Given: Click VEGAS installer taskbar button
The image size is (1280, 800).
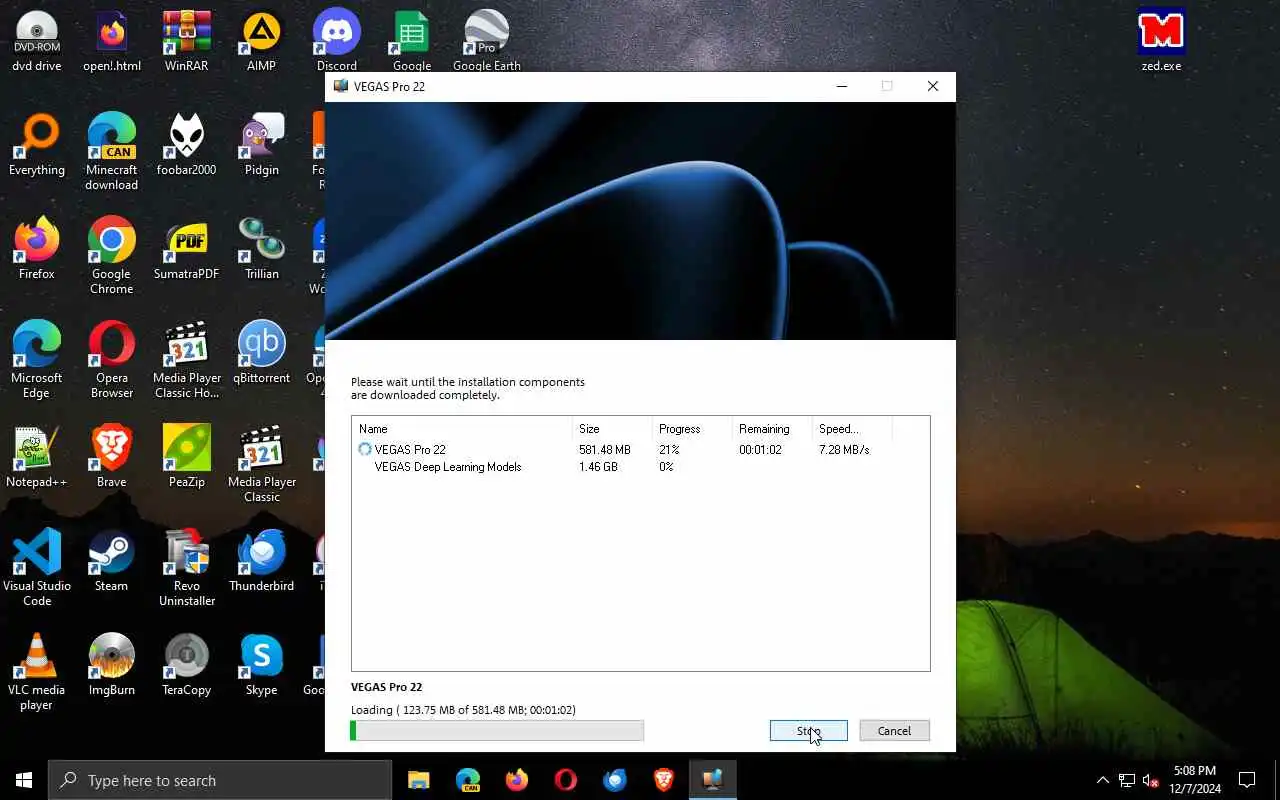Looking at the screenshot, I should (712, 780).
